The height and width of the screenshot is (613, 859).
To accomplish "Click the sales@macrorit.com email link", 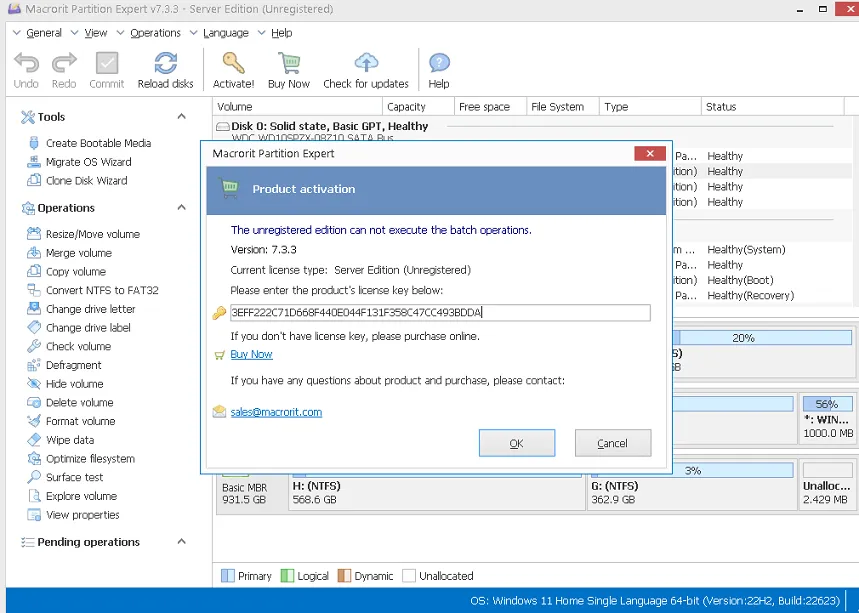I will pyautogui.click(x=276, y=412).
